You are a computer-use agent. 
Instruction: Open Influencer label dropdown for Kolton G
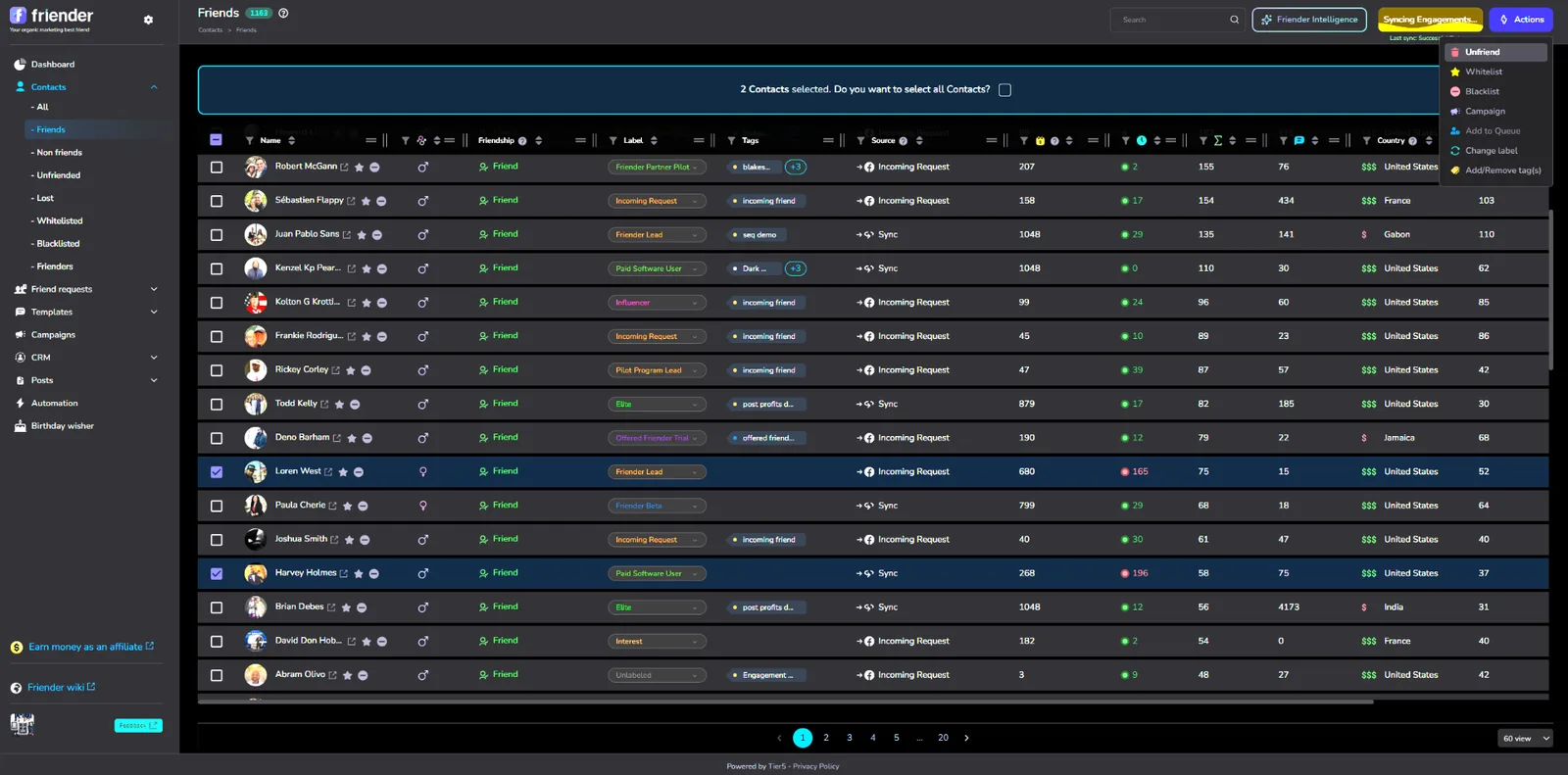click(657, 303)
